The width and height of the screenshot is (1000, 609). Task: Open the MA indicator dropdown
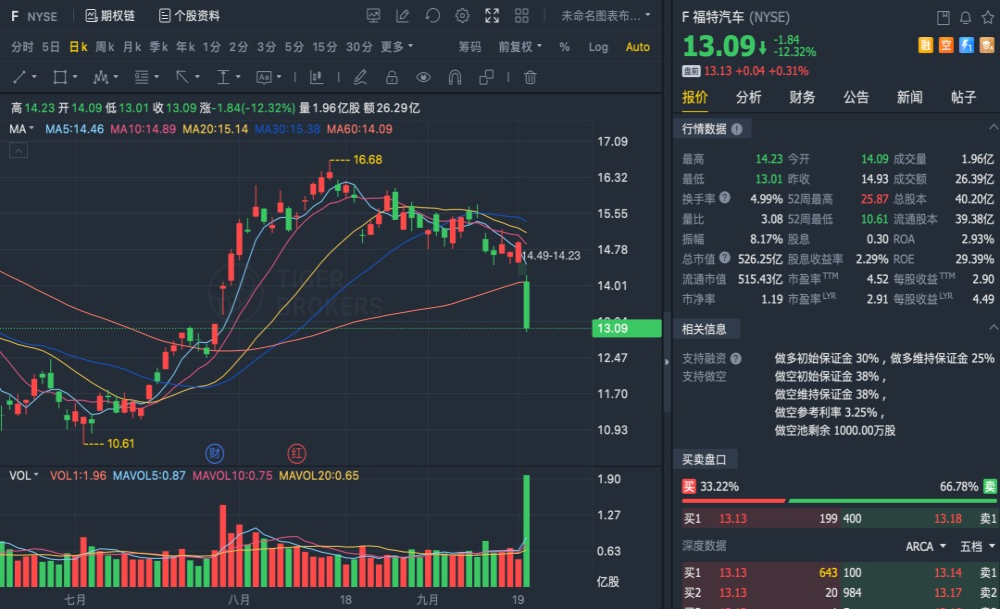pos(21,129)
